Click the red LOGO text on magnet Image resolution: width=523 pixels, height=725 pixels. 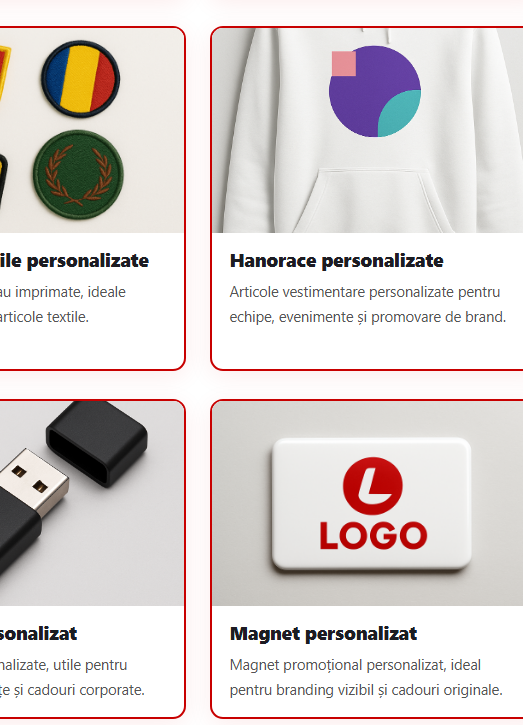click(373, 536)
